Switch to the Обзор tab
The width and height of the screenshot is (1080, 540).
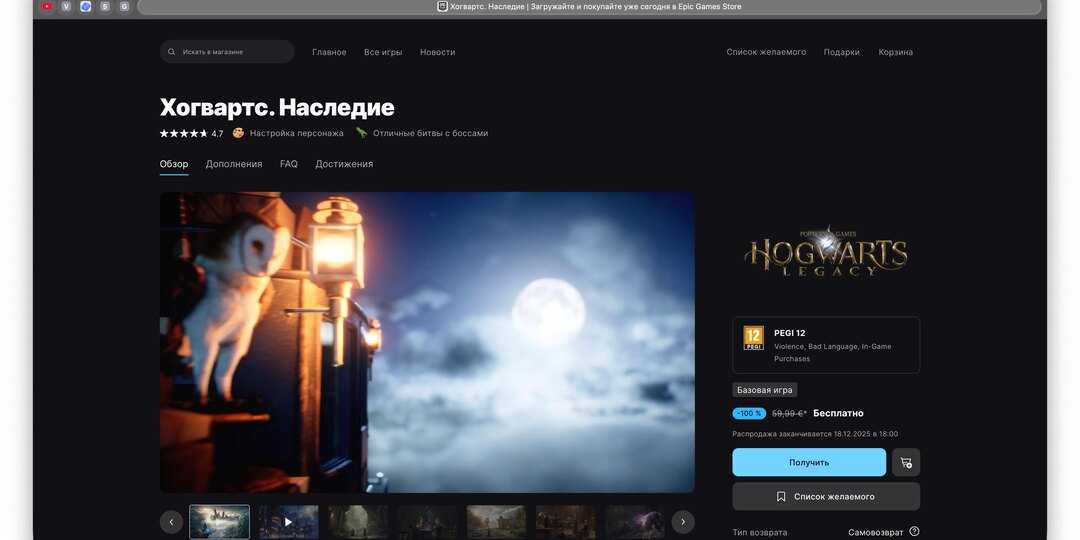pos(174,164)
